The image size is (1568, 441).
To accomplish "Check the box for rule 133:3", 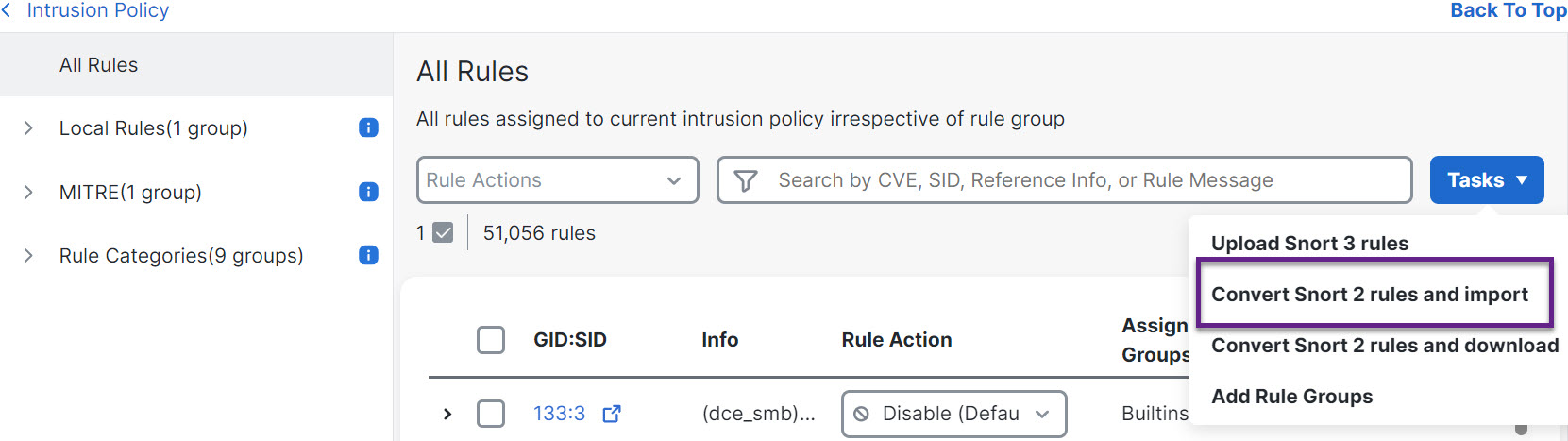I will point(491,414).
